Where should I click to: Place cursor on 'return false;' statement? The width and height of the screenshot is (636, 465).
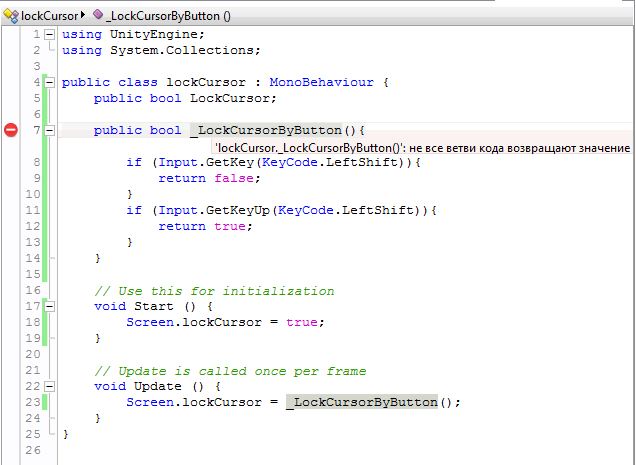coord(209,179)
